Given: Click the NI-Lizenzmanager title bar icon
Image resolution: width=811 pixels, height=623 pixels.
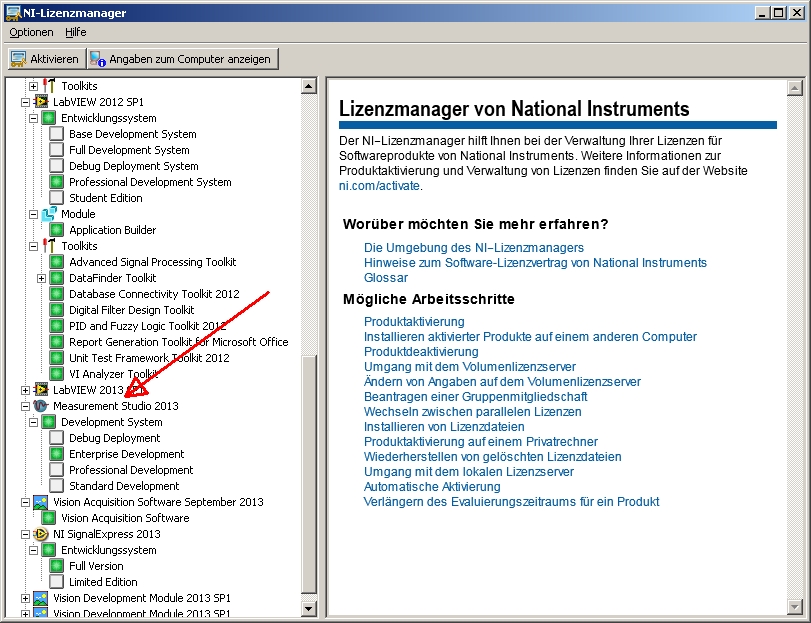Looking at the screenshot, I should (13, 13).
